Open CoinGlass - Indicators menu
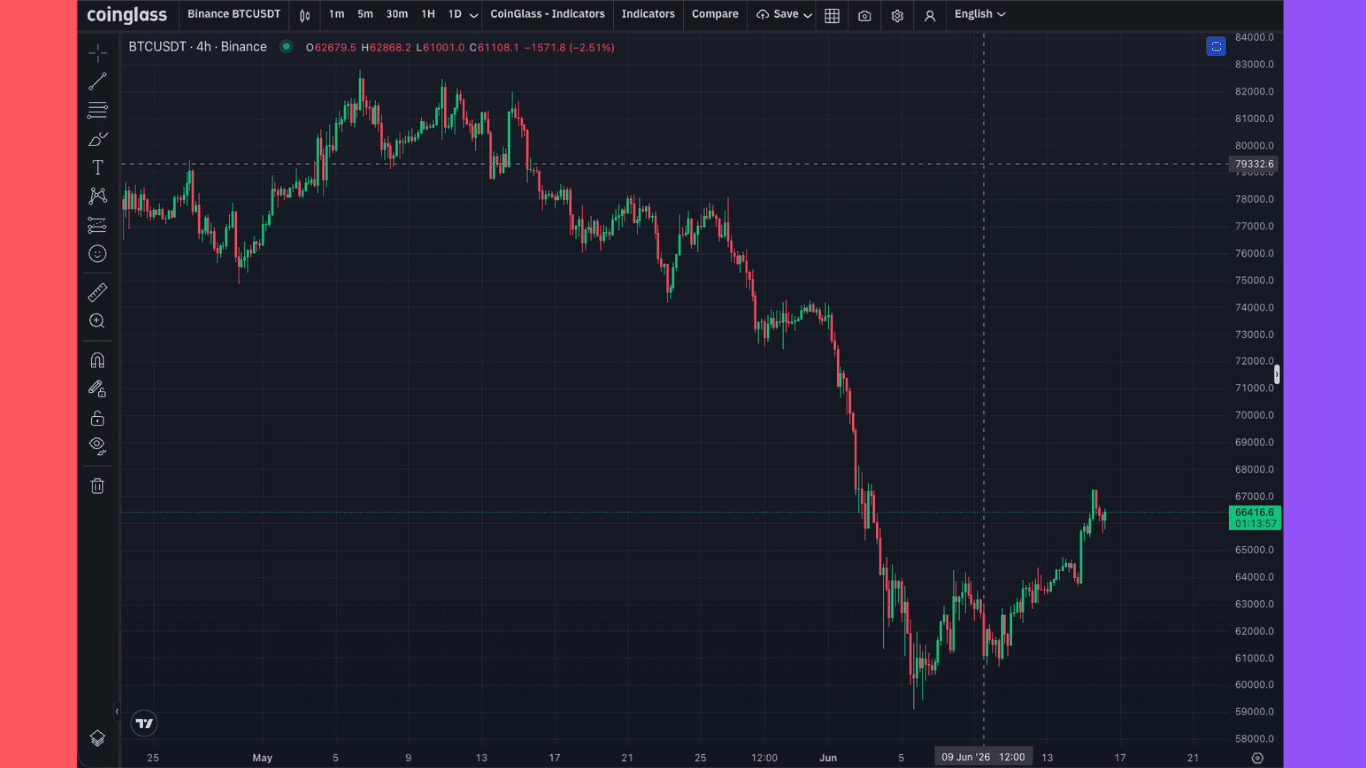Viewport: 1366px width, 768px height. (x=547, y=14)
